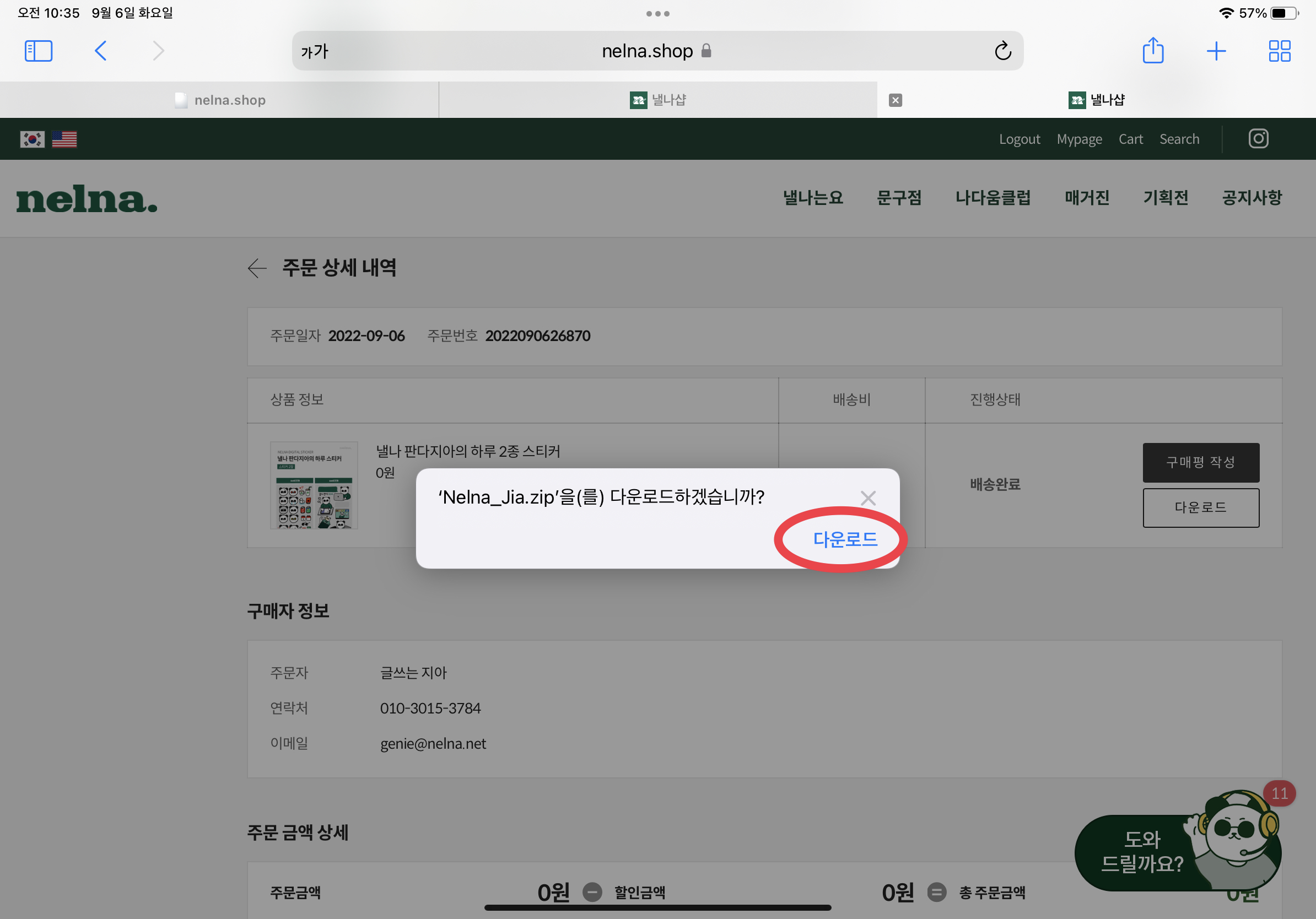Open the 공지사항 menu item

coord(1251,198)
